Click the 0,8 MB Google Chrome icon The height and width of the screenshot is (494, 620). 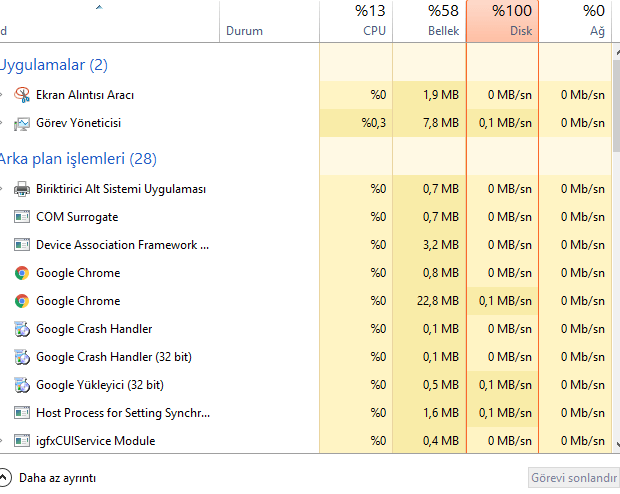[22, 273]
